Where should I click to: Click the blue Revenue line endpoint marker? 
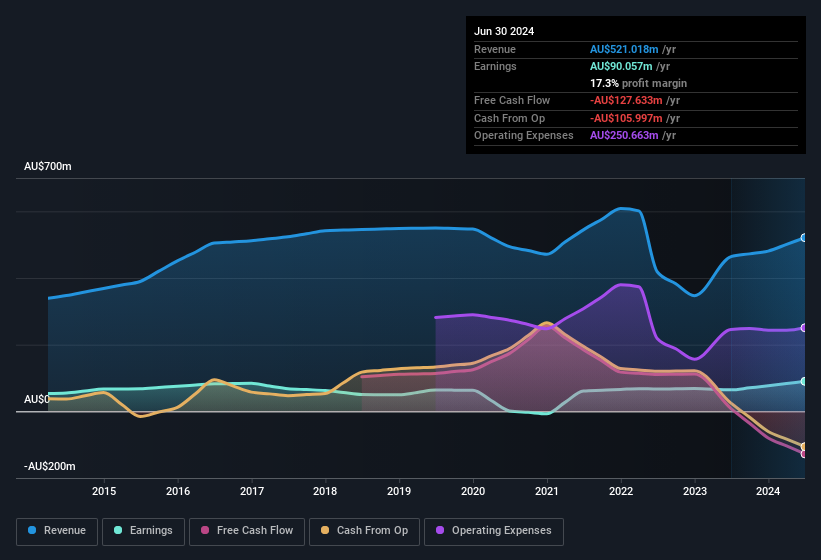click(804, 238)
